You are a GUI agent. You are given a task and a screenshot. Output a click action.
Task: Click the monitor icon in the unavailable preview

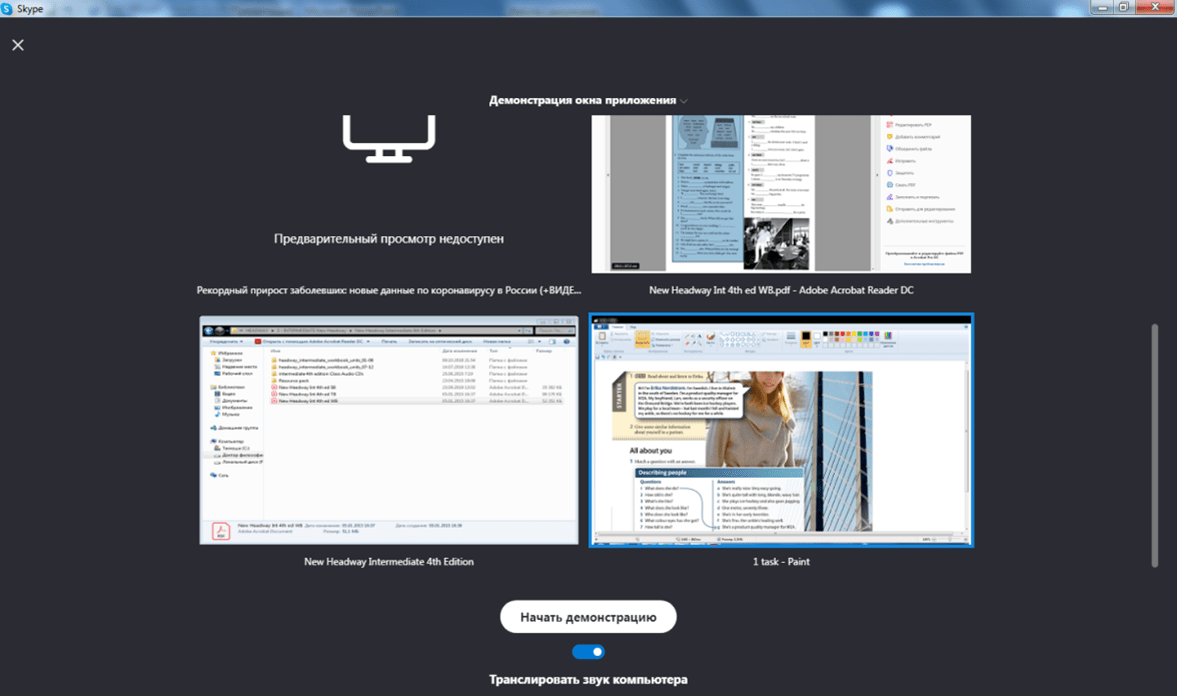coord(389,138)
